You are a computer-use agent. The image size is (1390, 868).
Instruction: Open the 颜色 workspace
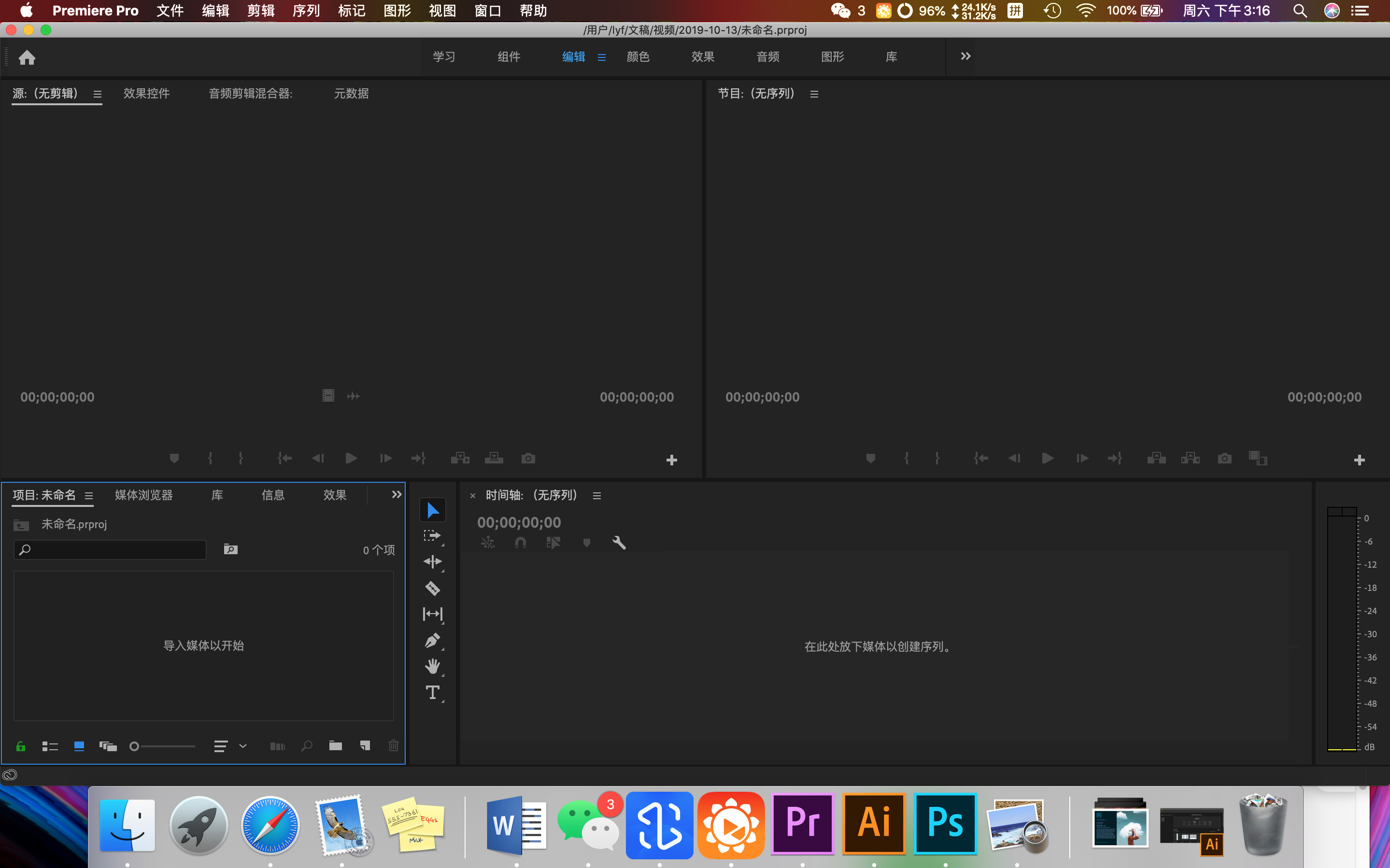coord(638,56)
